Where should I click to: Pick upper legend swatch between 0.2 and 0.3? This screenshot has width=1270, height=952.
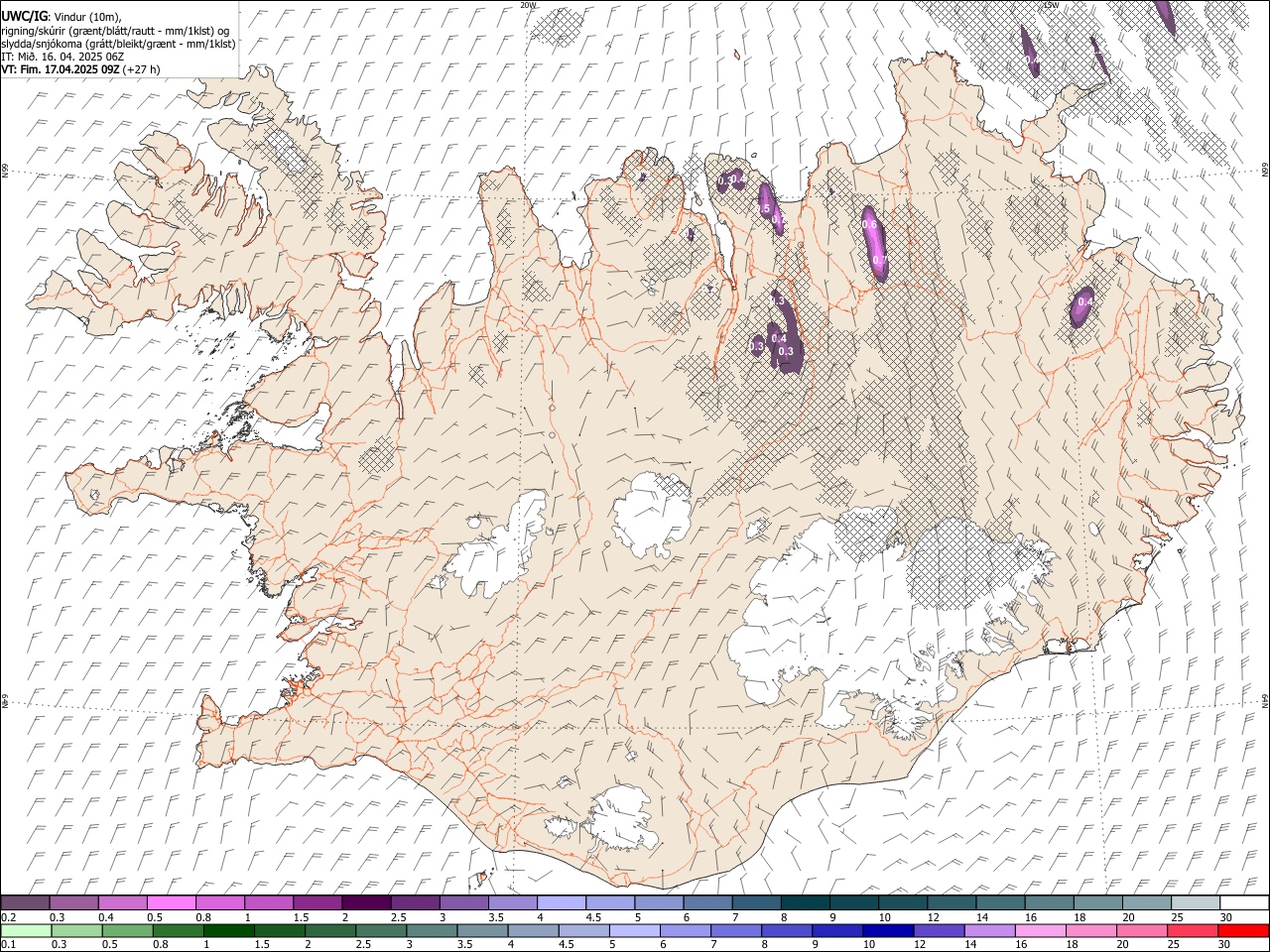pos(25,902)
